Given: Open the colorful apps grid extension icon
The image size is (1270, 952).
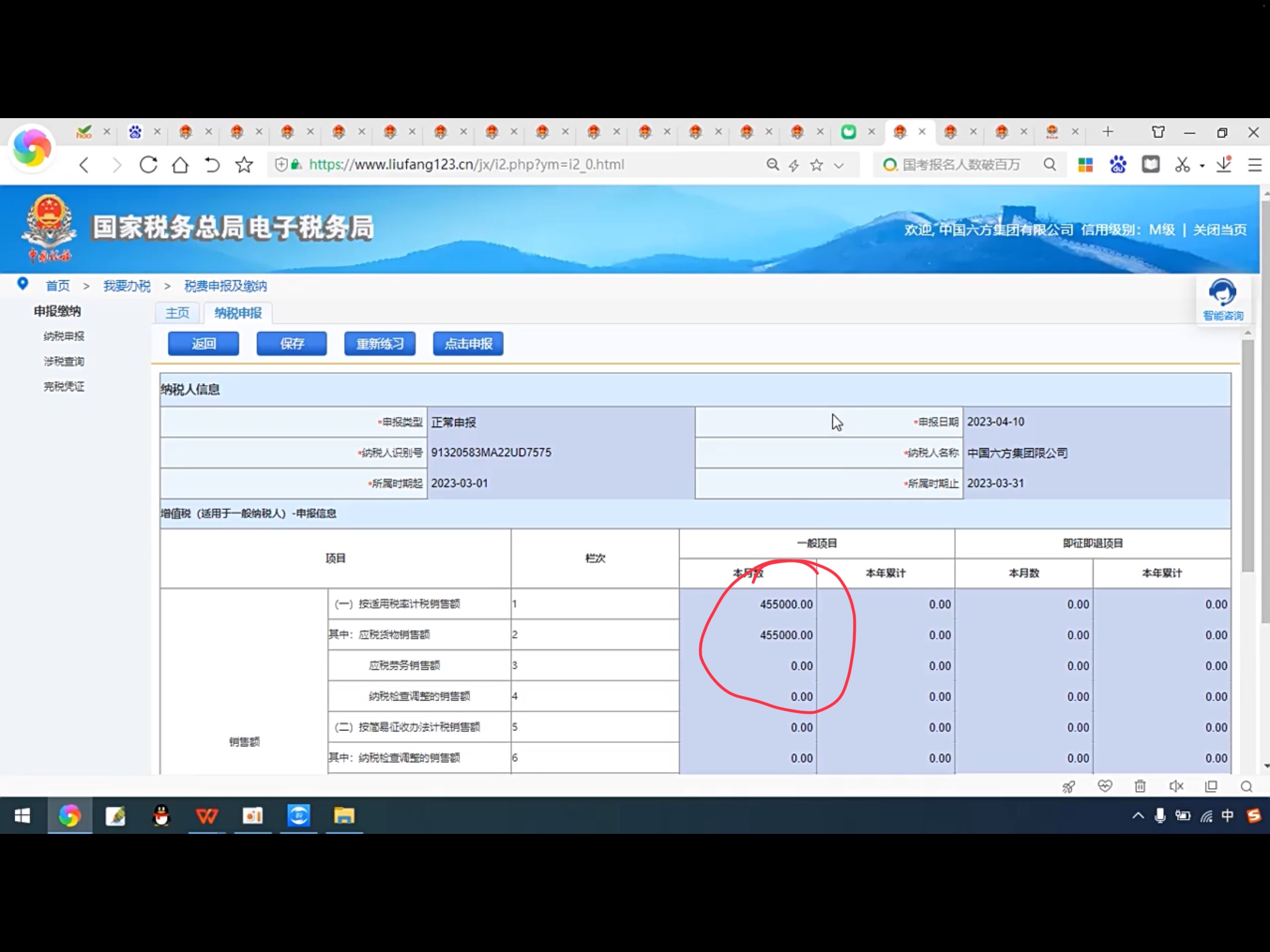Looking at the screenshot, I should pyautogui.click(x=1085, y=165).
